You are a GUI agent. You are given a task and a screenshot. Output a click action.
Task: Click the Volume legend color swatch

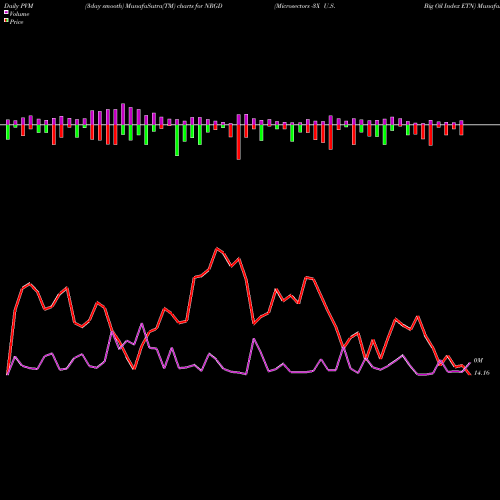point(6,12)
